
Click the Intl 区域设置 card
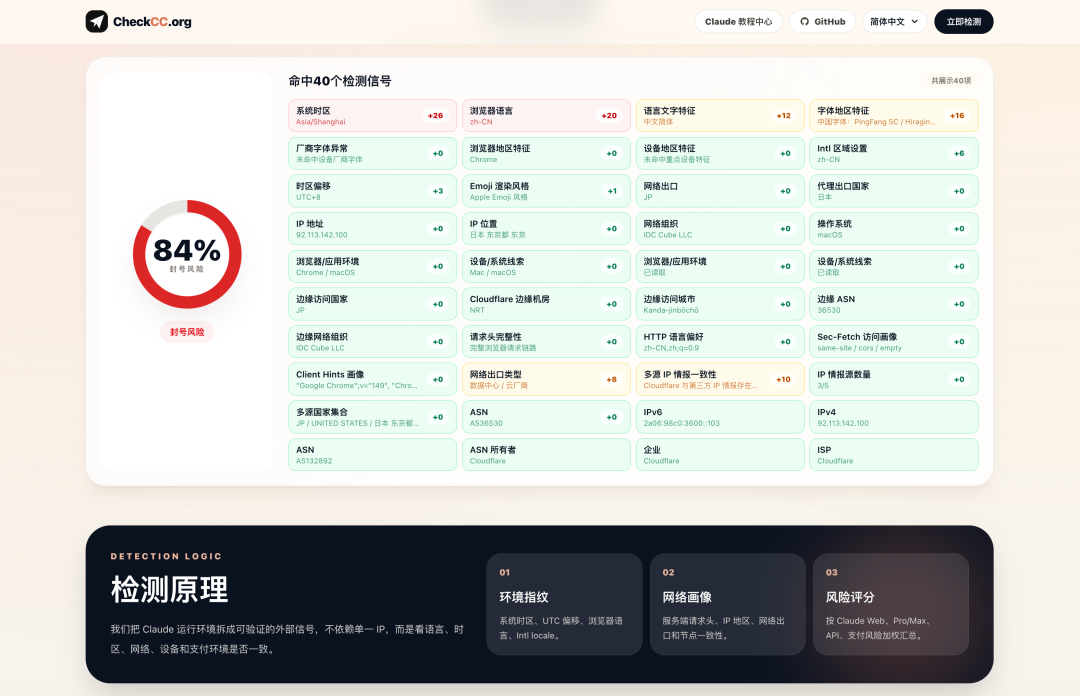[893, 153]
